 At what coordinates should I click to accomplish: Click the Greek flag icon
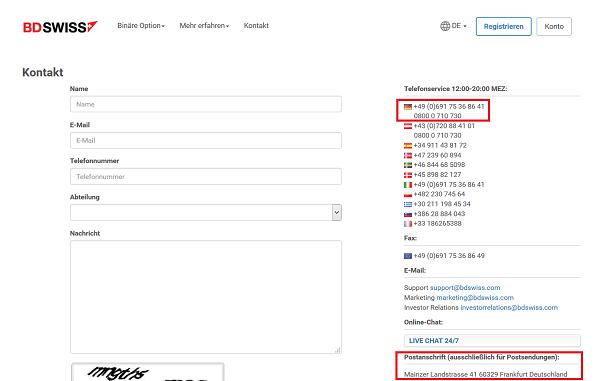point(408,204)
